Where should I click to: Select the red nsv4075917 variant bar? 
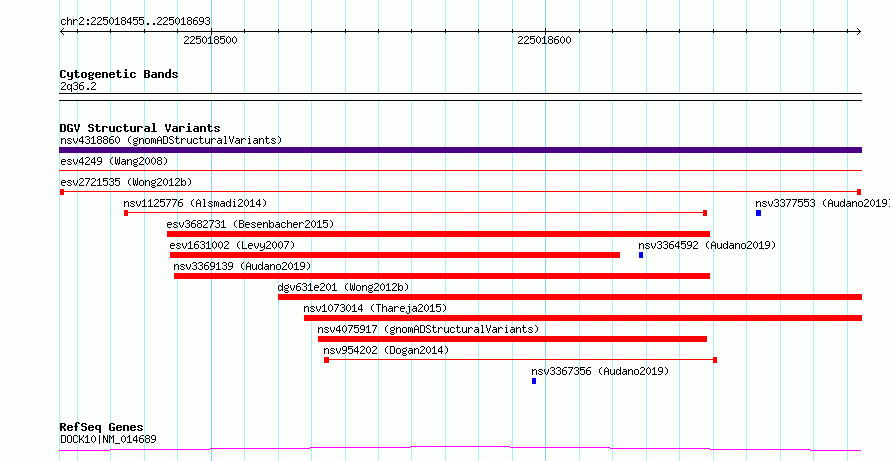(x=512, y=339)
